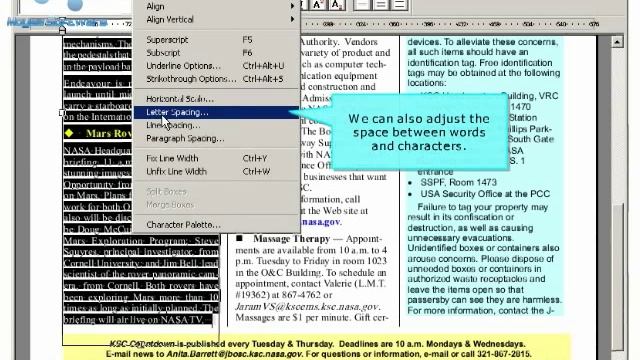The height and width of the screenshot is (360, 640).
Task: Open Horizontal Scale menu entry
Action: pyautogui.click(x=217, y=99)
